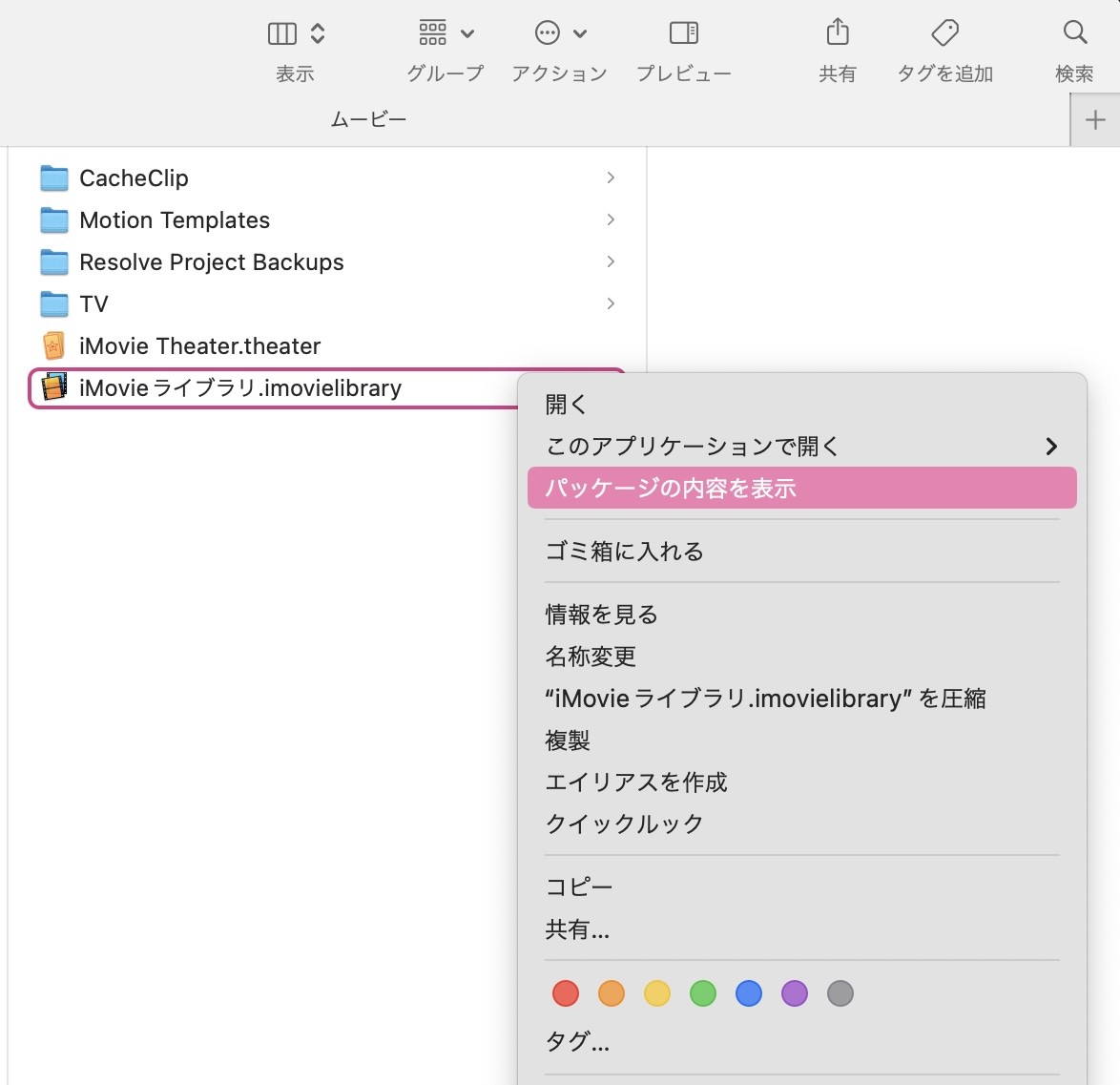
Task: Choose ゴミ箱に入れる menu item
Action: [801, 552]
